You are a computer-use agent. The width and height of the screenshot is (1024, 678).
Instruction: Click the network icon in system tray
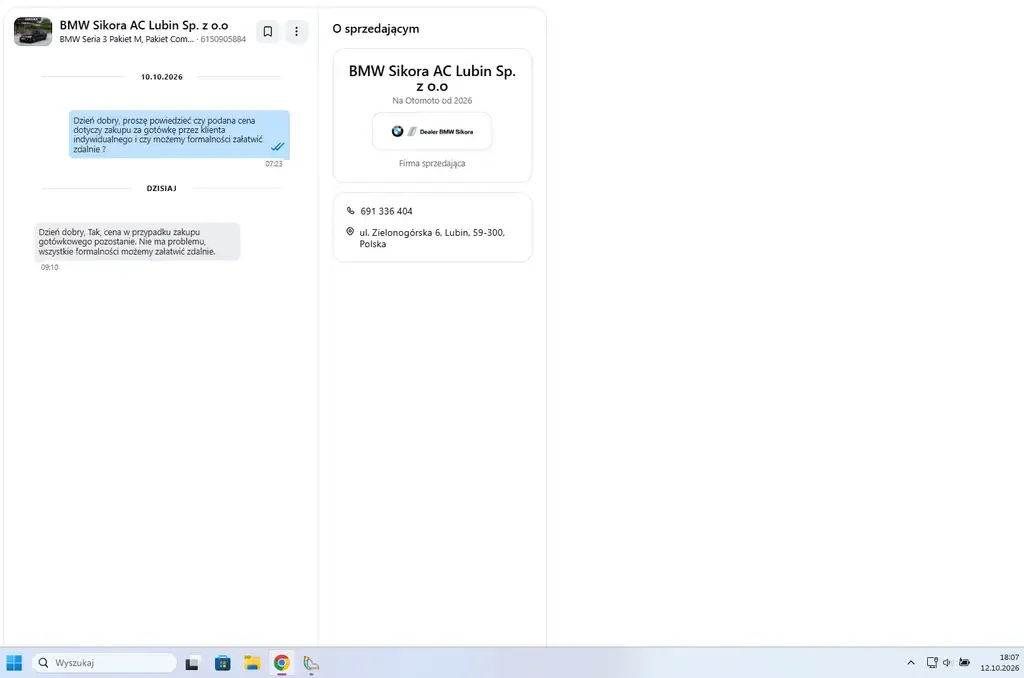pos(932,662)
